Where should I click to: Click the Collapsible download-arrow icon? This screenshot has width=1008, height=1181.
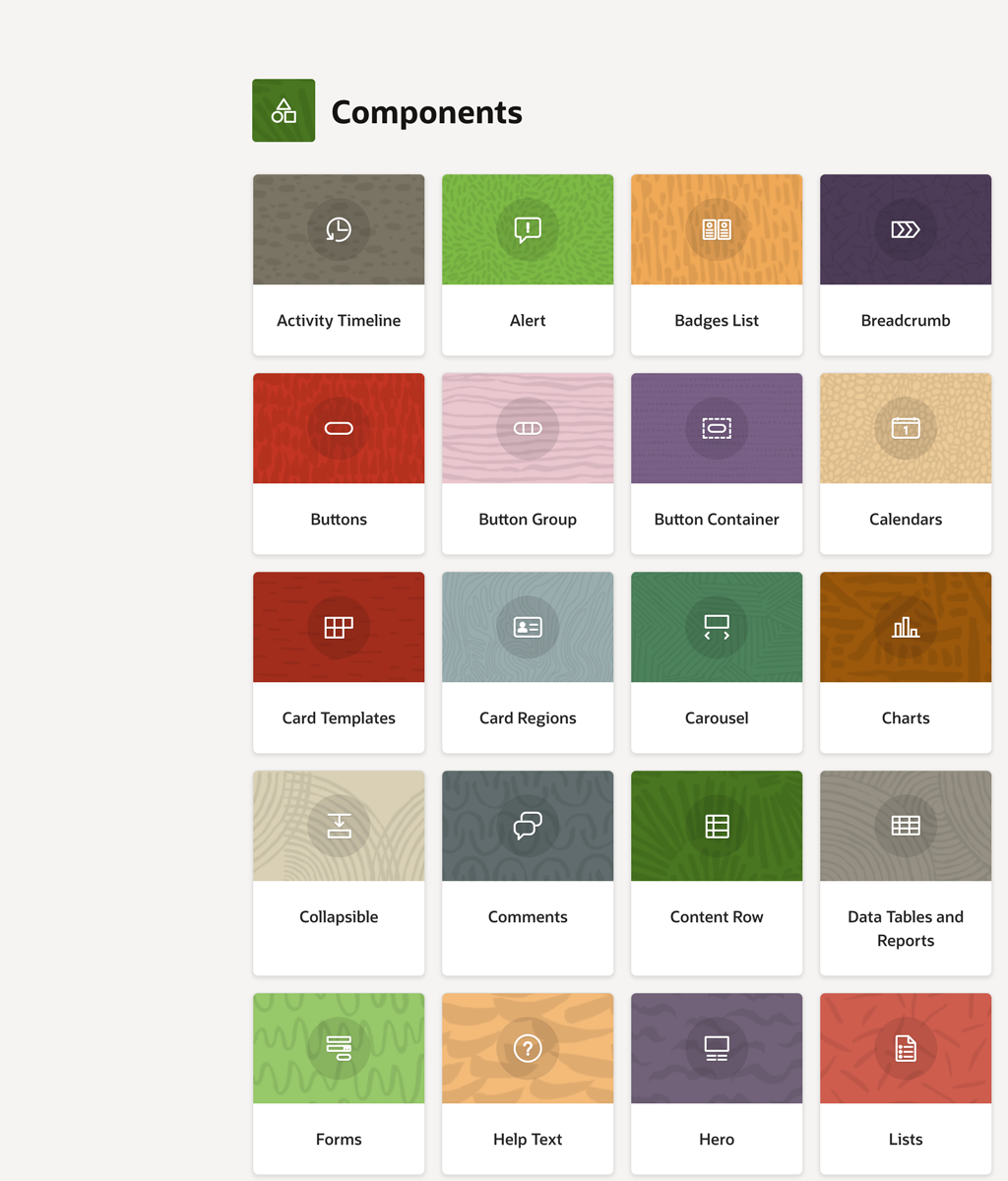point(339,826)
